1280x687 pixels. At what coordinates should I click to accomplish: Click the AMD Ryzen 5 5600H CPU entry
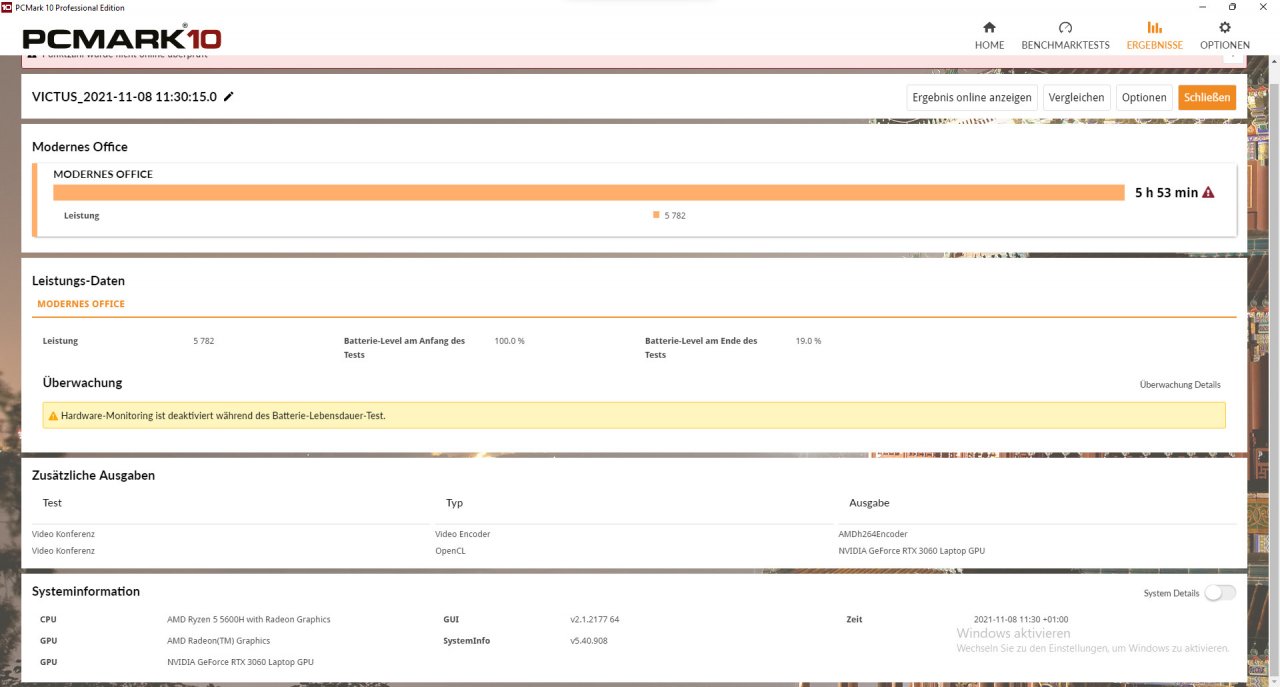pos(249,620)
